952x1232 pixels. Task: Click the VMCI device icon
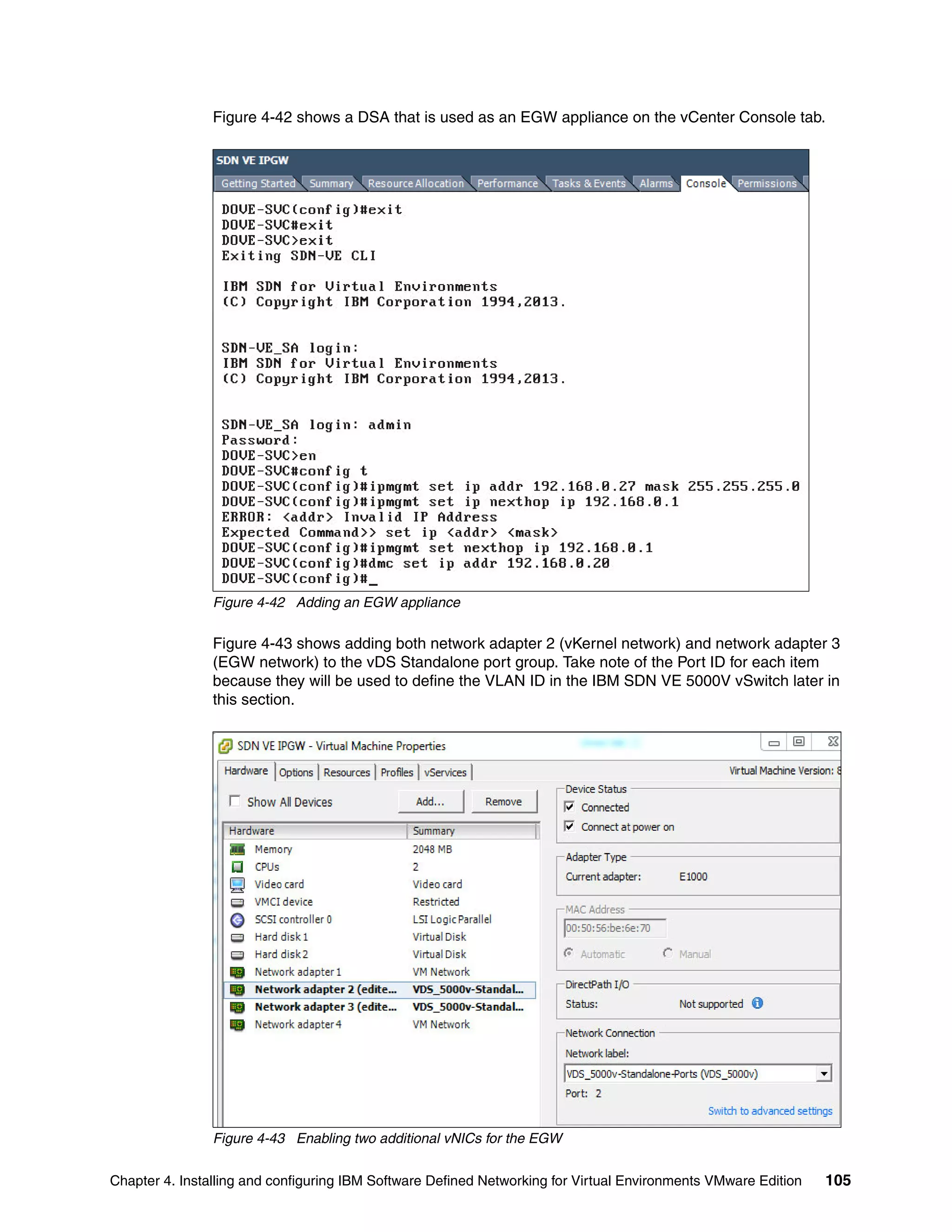tap(238, 901)
